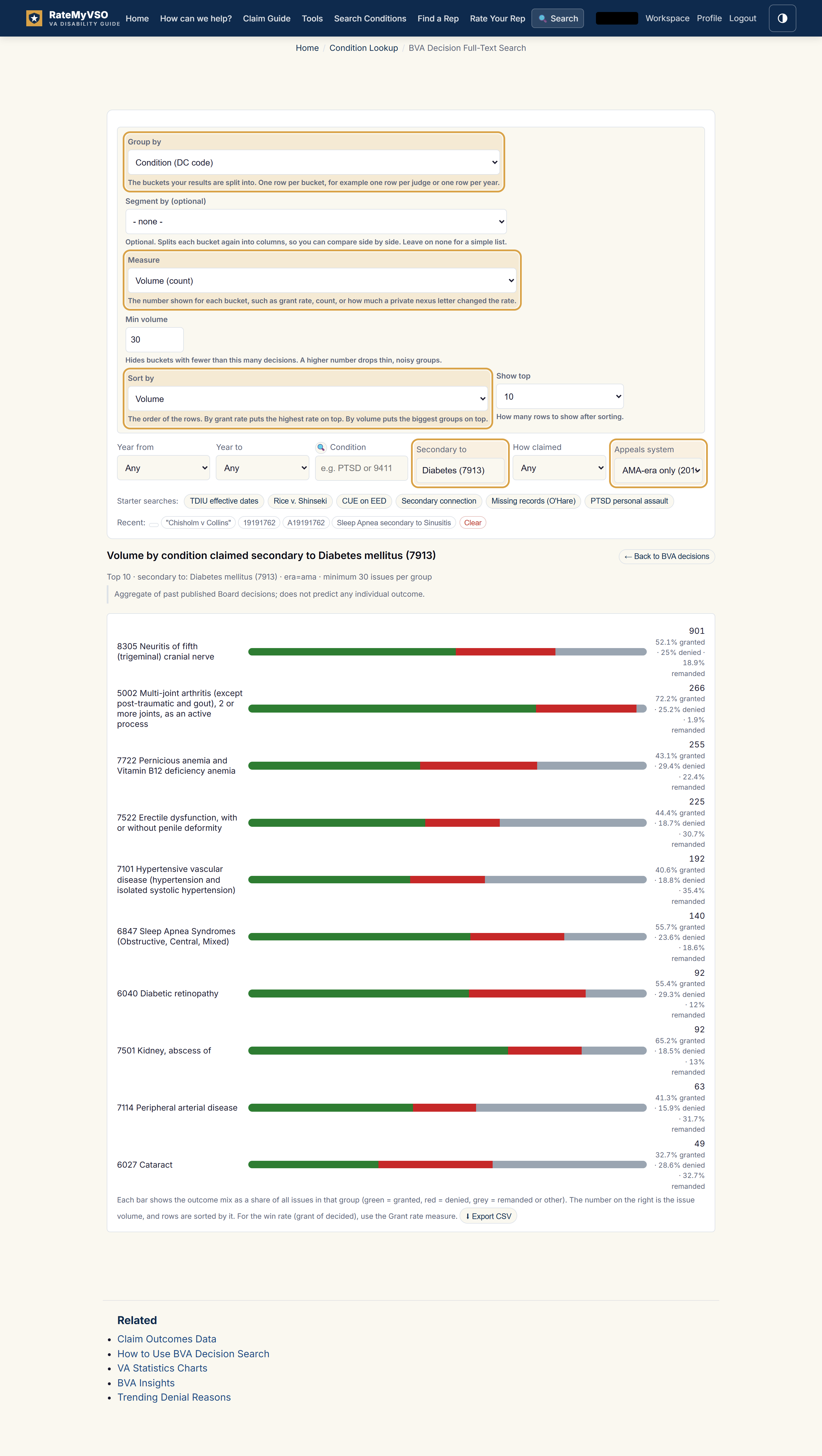This screenshot has height=1456, width=822.
Task: Click Condition Lookup breadcrumb link
Action: [x=364, y=48]
